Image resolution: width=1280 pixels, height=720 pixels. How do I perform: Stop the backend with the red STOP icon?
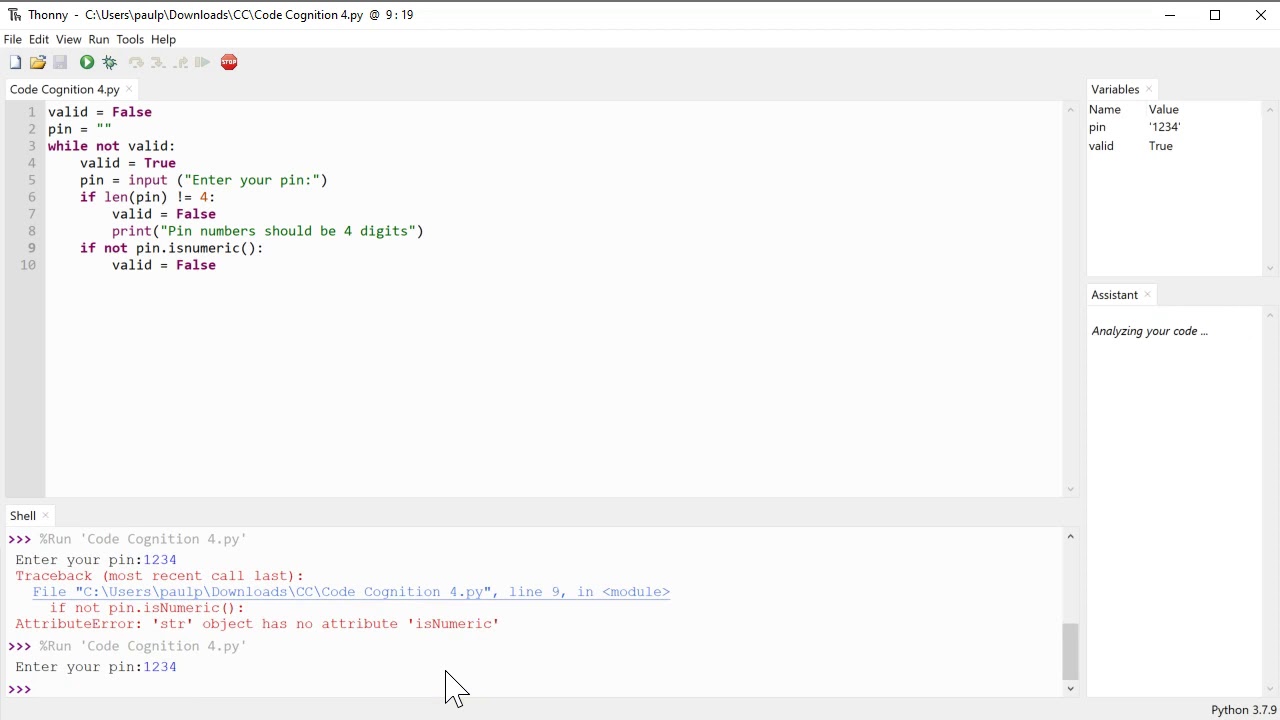coord(229,62)
